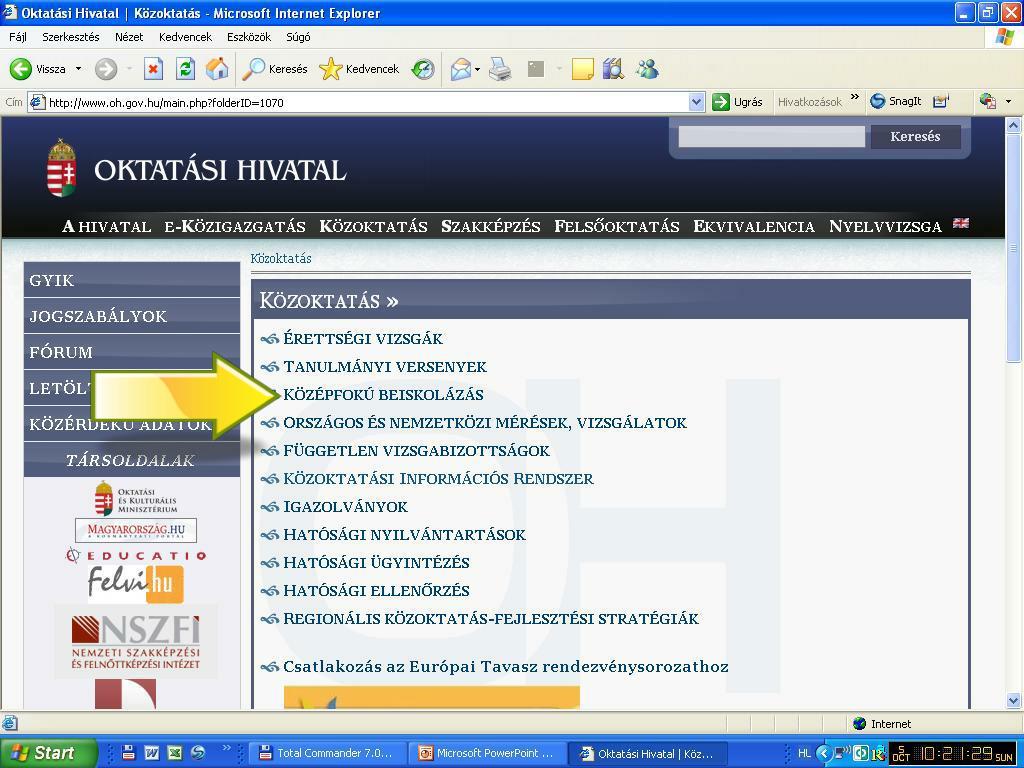The width and height of the screenshot is (1024, 768).
Task: Click the yellow Discuss note icon
Action: coord(583,69)
